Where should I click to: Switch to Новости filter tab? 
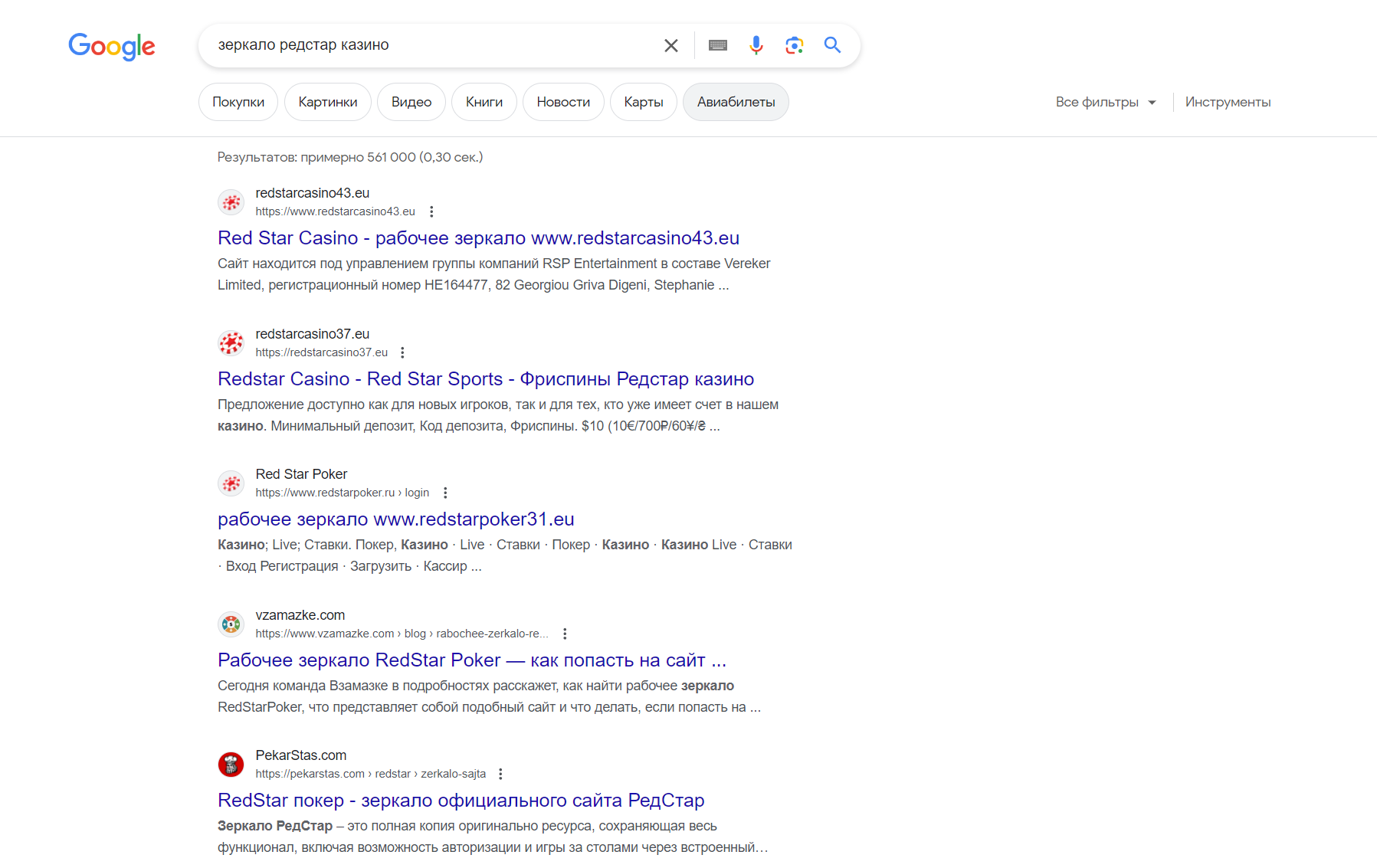pyautogui.click(x=563, y=102)
